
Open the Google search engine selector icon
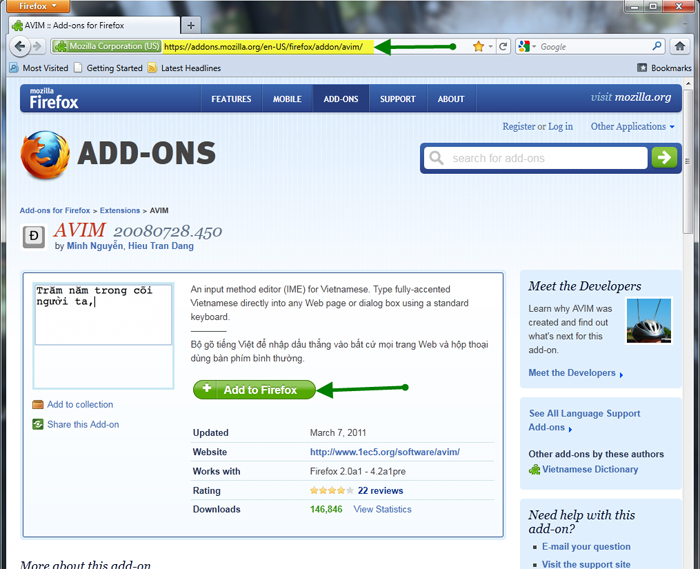click(x=525, y=46)
